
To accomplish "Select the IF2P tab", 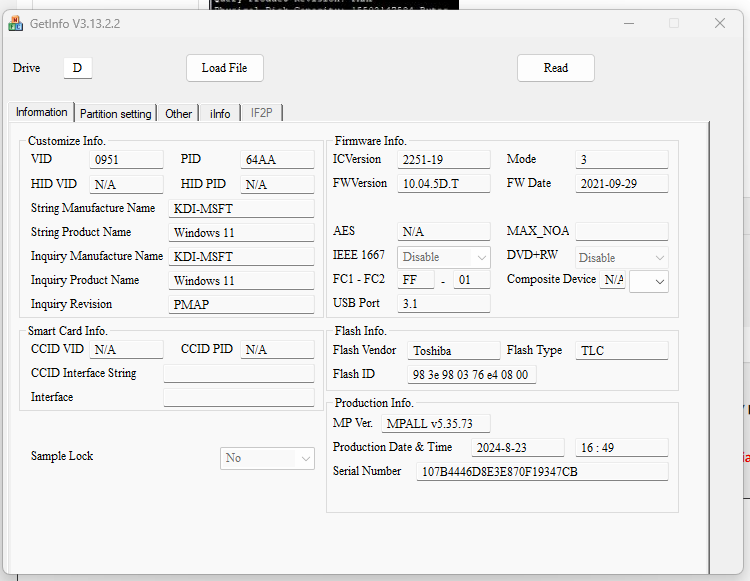I will coord(262,113).
